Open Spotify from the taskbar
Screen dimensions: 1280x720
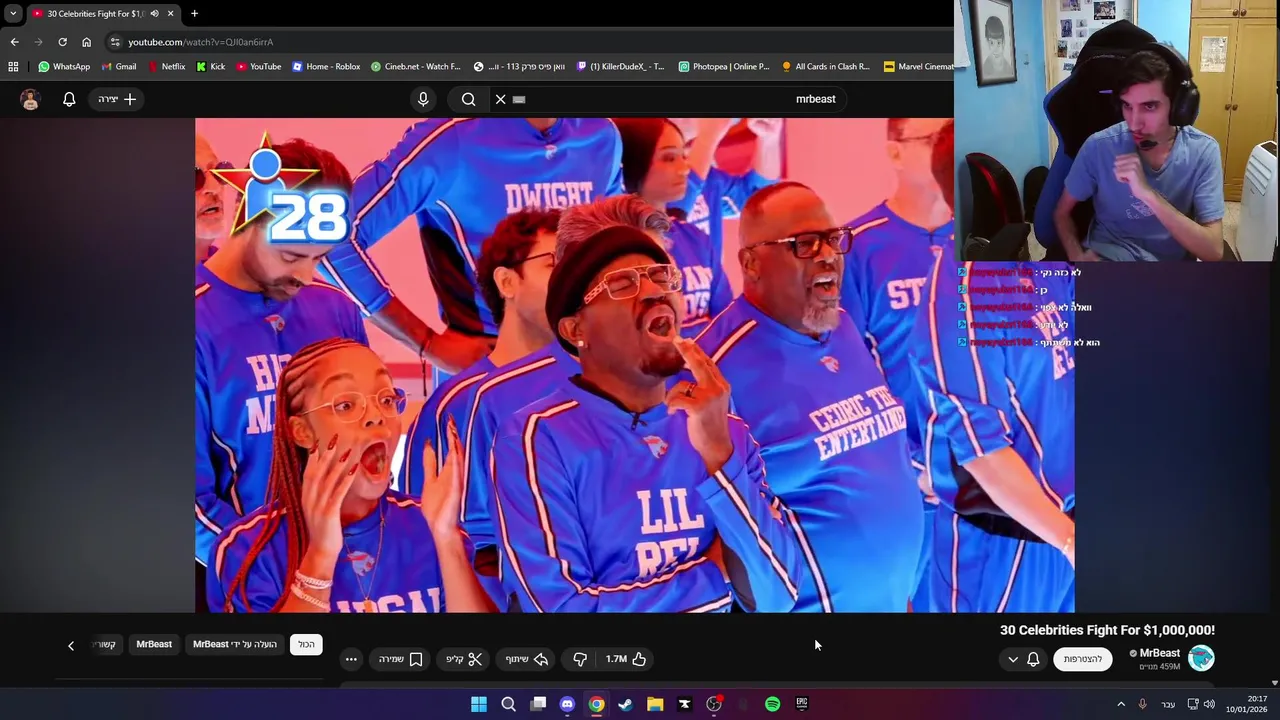[x=772, y=704]
